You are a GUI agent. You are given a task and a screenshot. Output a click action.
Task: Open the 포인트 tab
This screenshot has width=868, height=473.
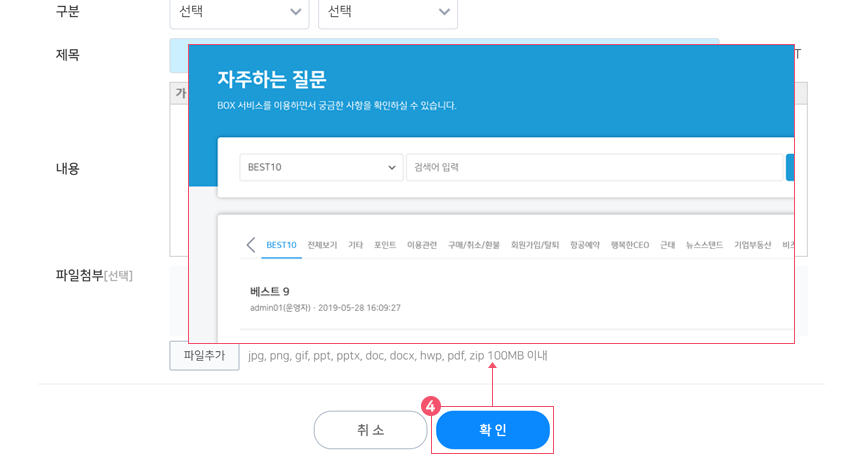coord(385,245)
